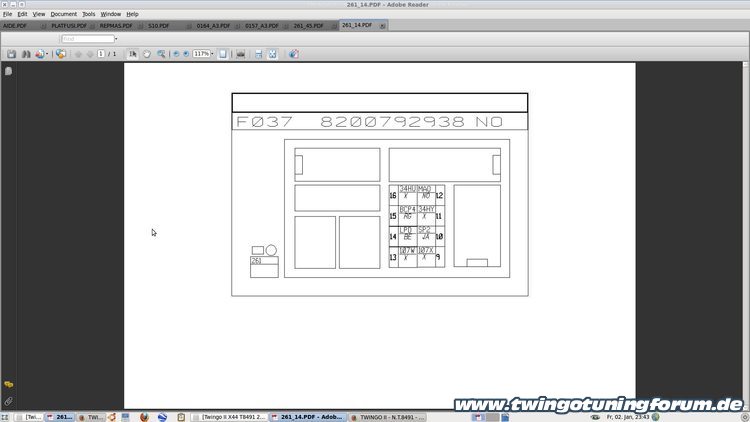Click the Zoom In plus button

tap(186, 54)
